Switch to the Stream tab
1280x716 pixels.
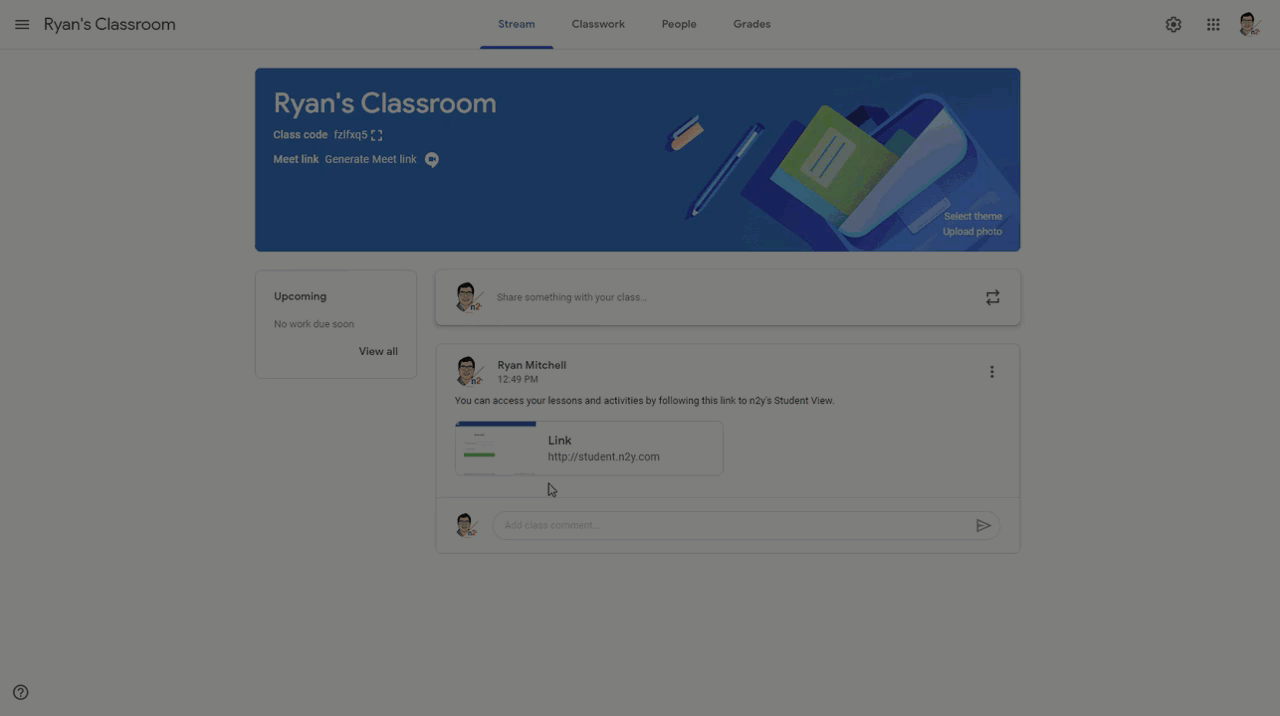[516, 24]
